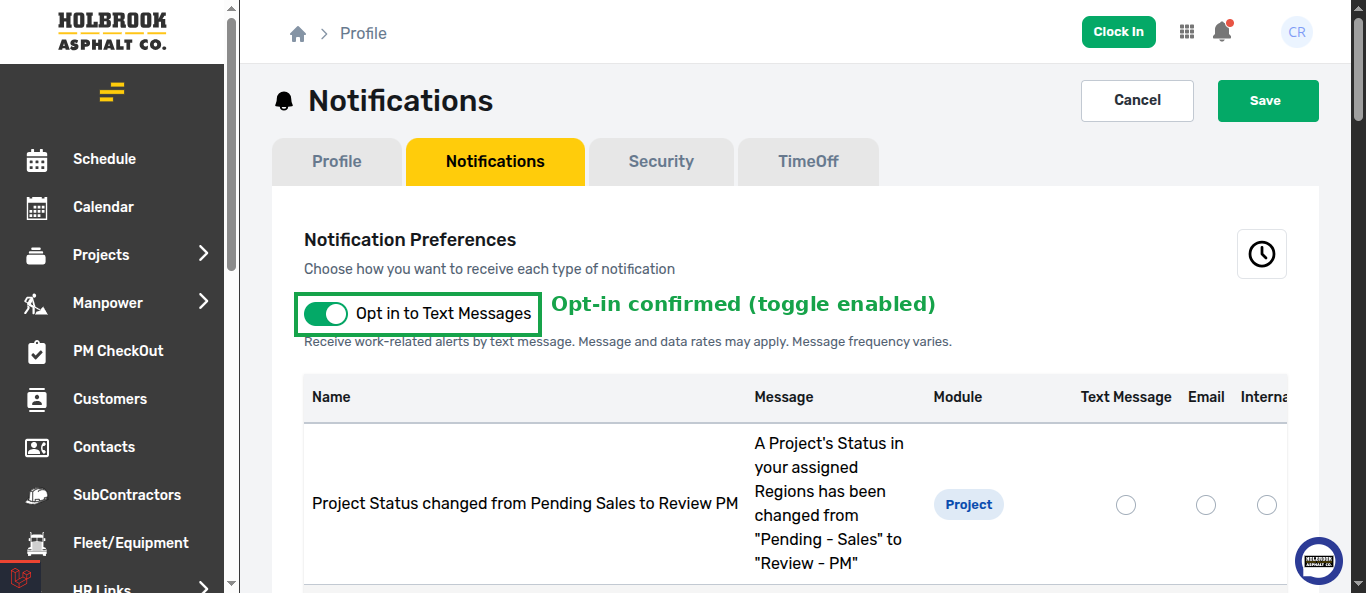Image resolution: width=1366 pixels, height=593 pixels.
Task: Switch to the Profile tab
Action: point(337,162)
